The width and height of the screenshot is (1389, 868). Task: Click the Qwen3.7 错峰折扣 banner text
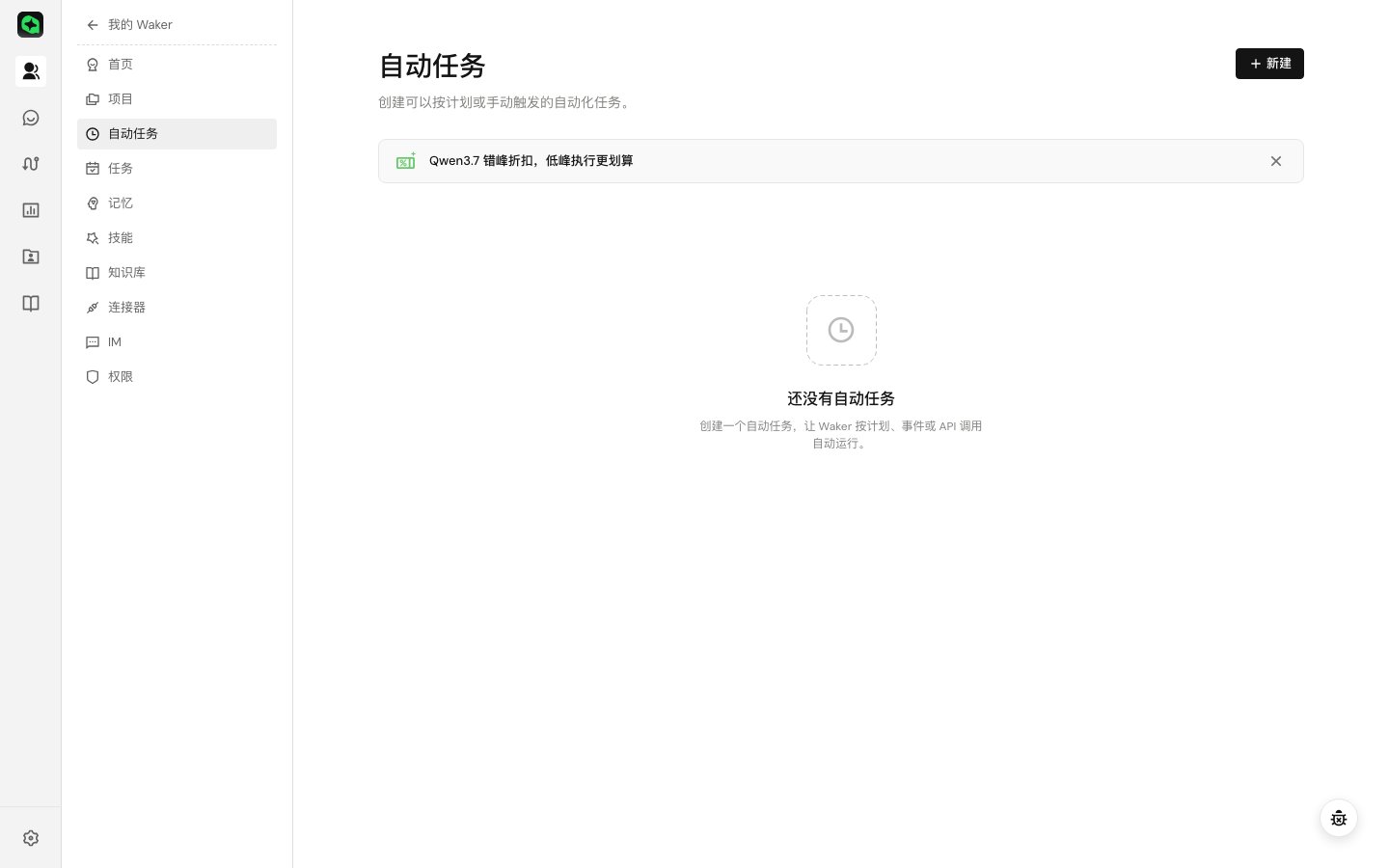click(x=531, y=161)
